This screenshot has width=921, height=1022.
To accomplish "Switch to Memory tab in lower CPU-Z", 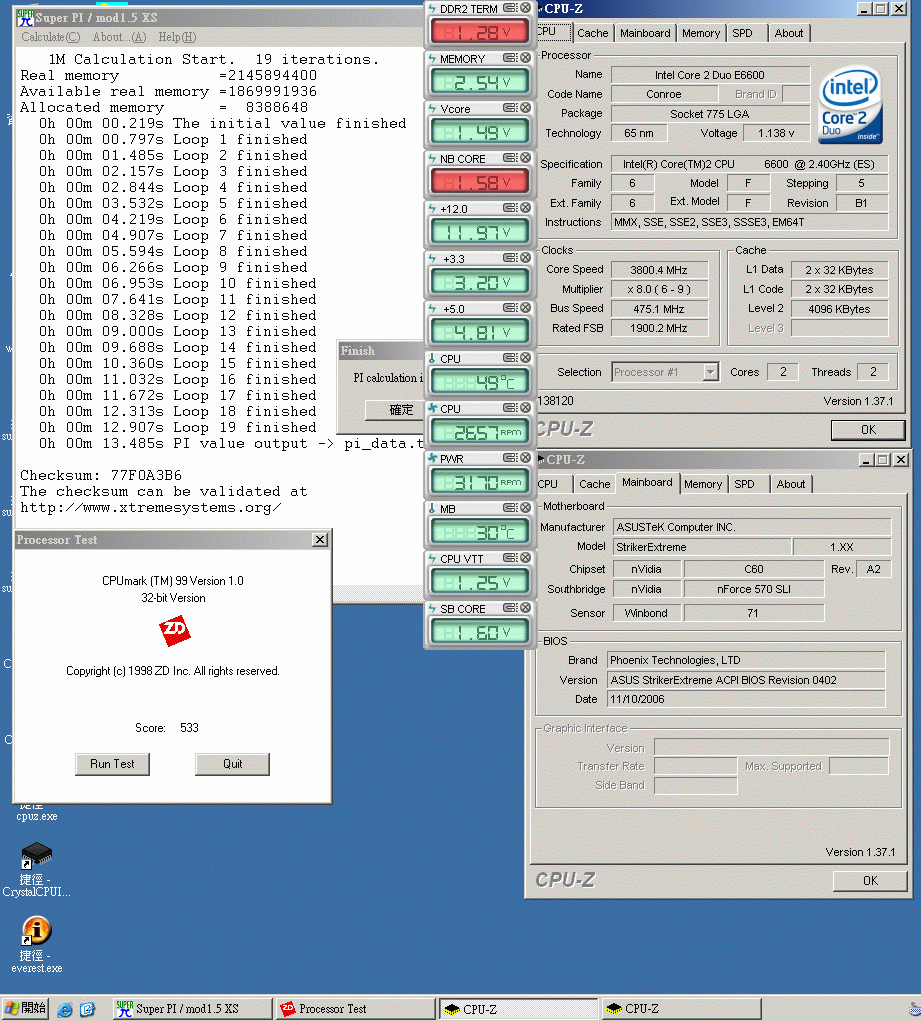I will 703,484.
